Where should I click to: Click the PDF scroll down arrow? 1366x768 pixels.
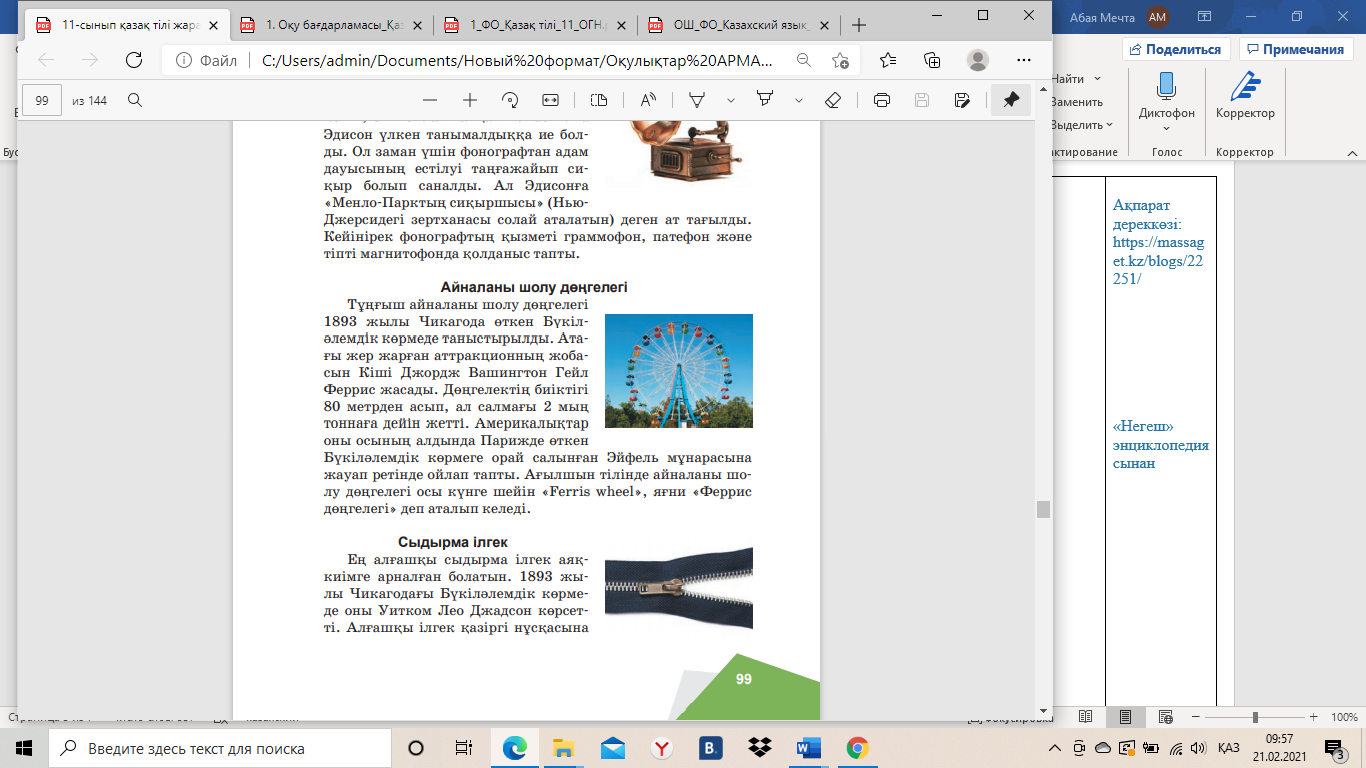point(1044,711)
